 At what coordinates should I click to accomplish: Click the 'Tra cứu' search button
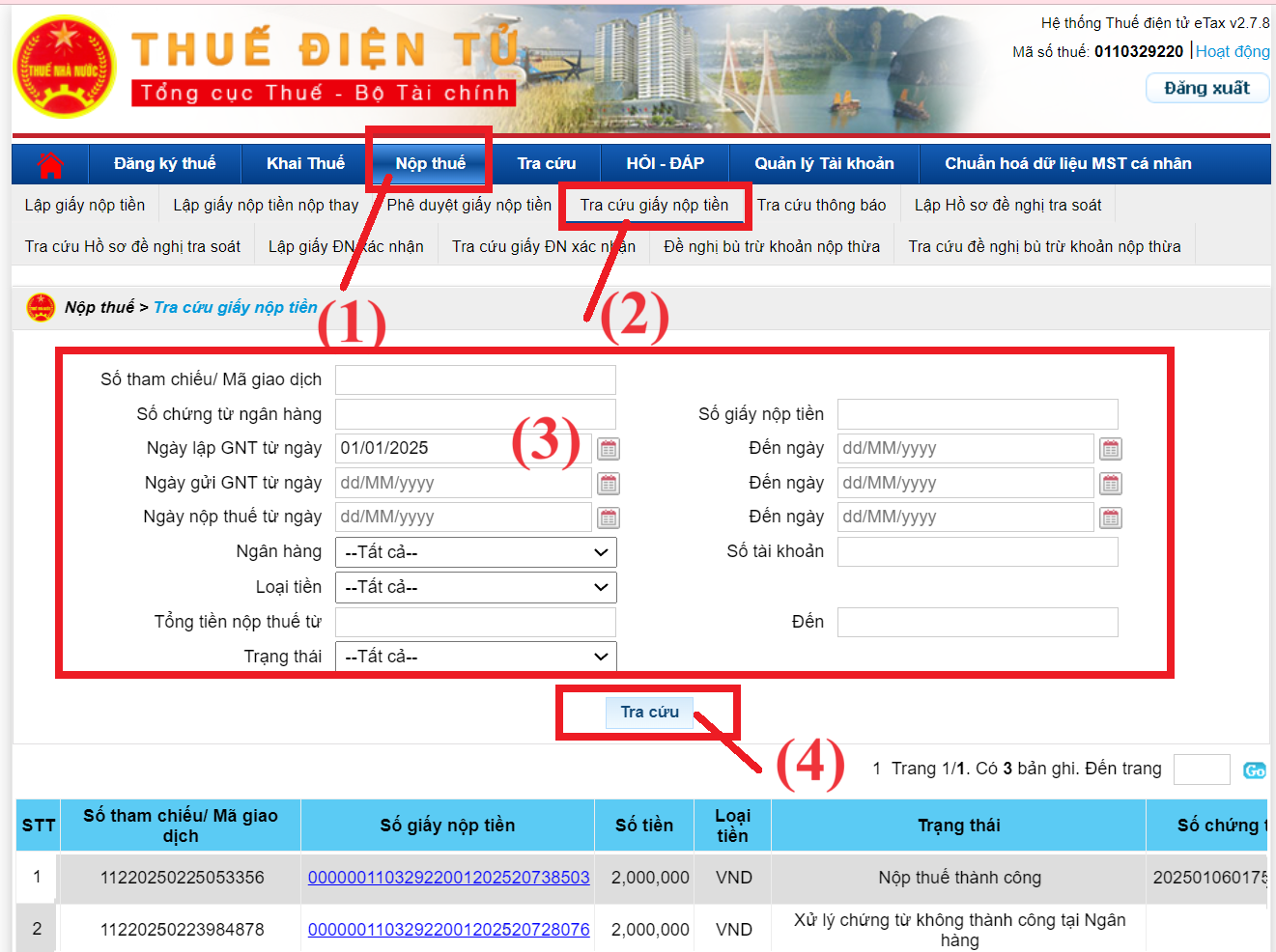tap(649, 713)
